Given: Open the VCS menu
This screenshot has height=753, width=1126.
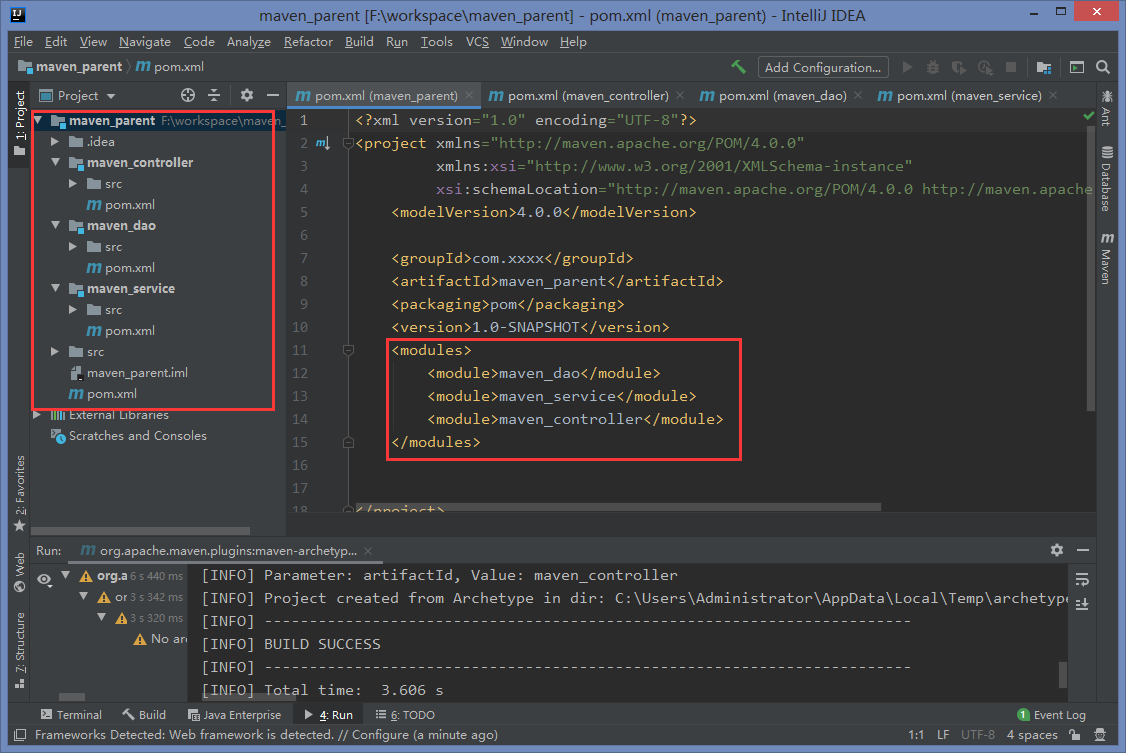Looking at the screenshot, I should pos(477,42).
